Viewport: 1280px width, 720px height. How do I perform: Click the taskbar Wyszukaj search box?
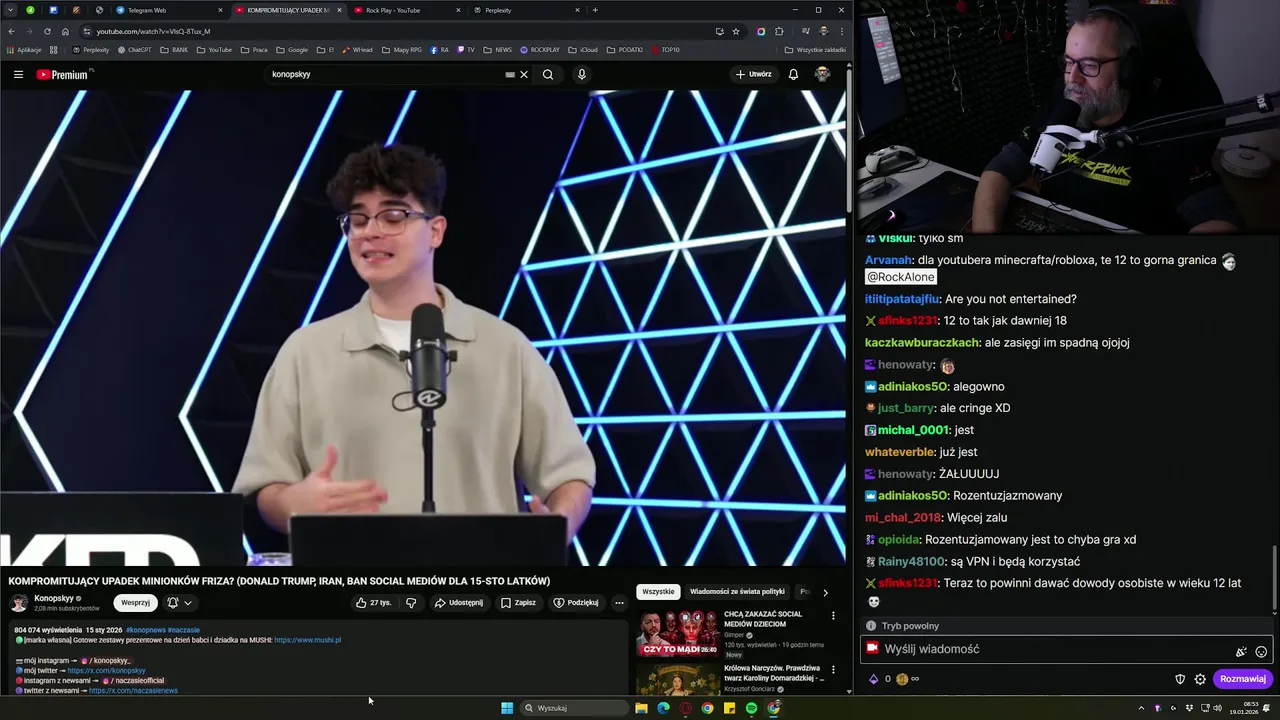574,708
